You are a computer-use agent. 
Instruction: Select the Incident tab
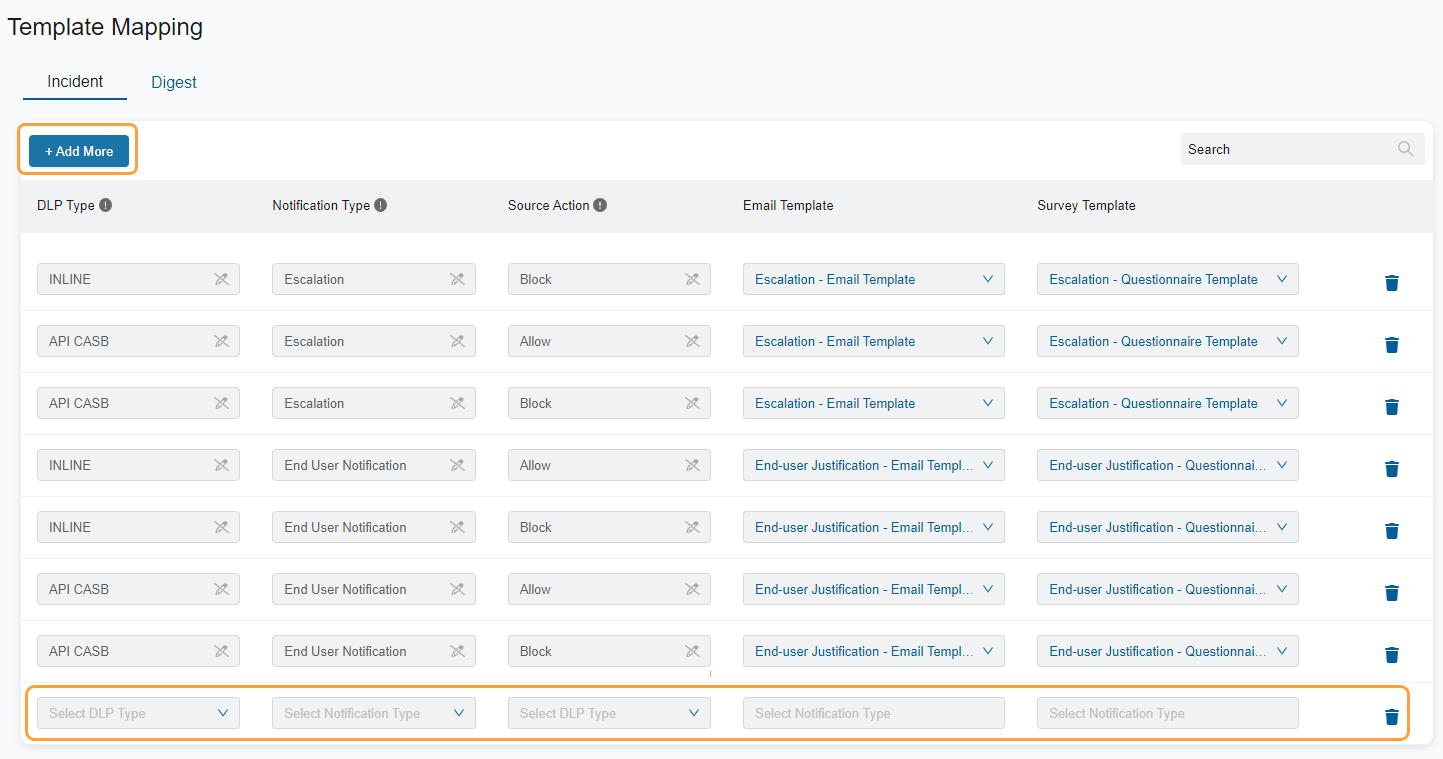pyautogui.click(x=74, y=82)
